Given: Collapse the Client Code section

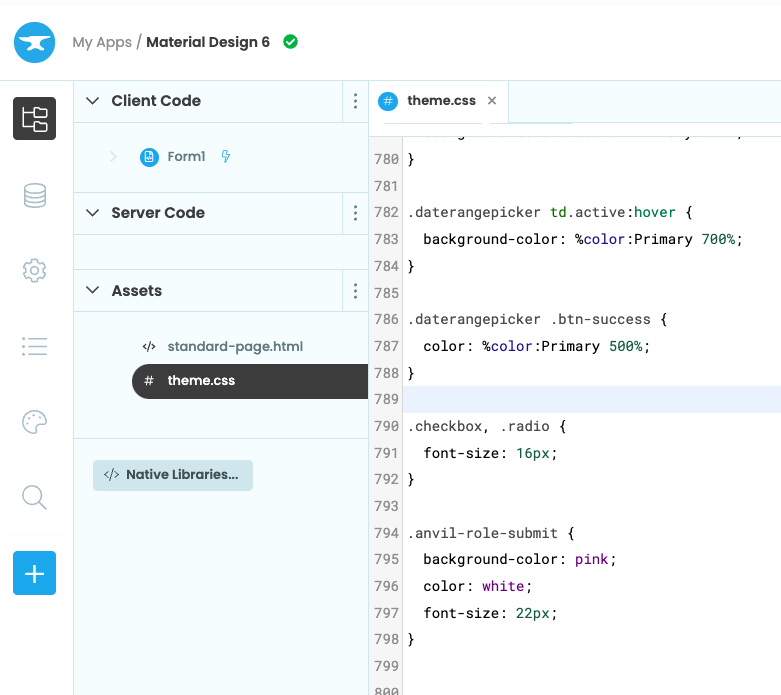Looking at the screenshot, I should 93,101.
